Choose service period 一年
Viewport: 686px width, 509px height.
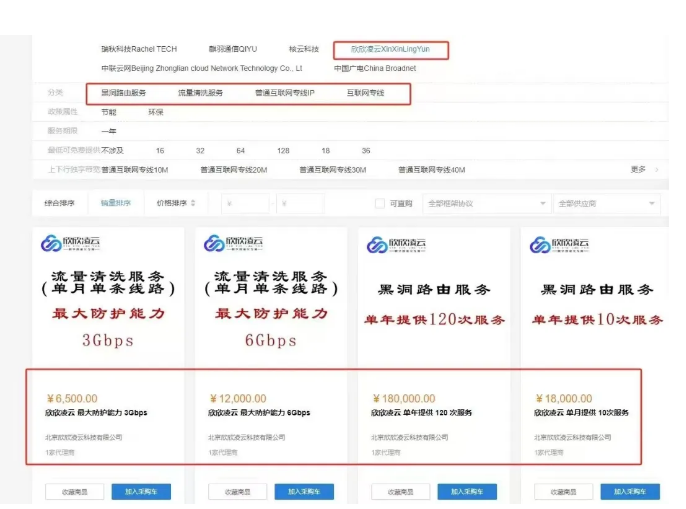click(109, 131)
